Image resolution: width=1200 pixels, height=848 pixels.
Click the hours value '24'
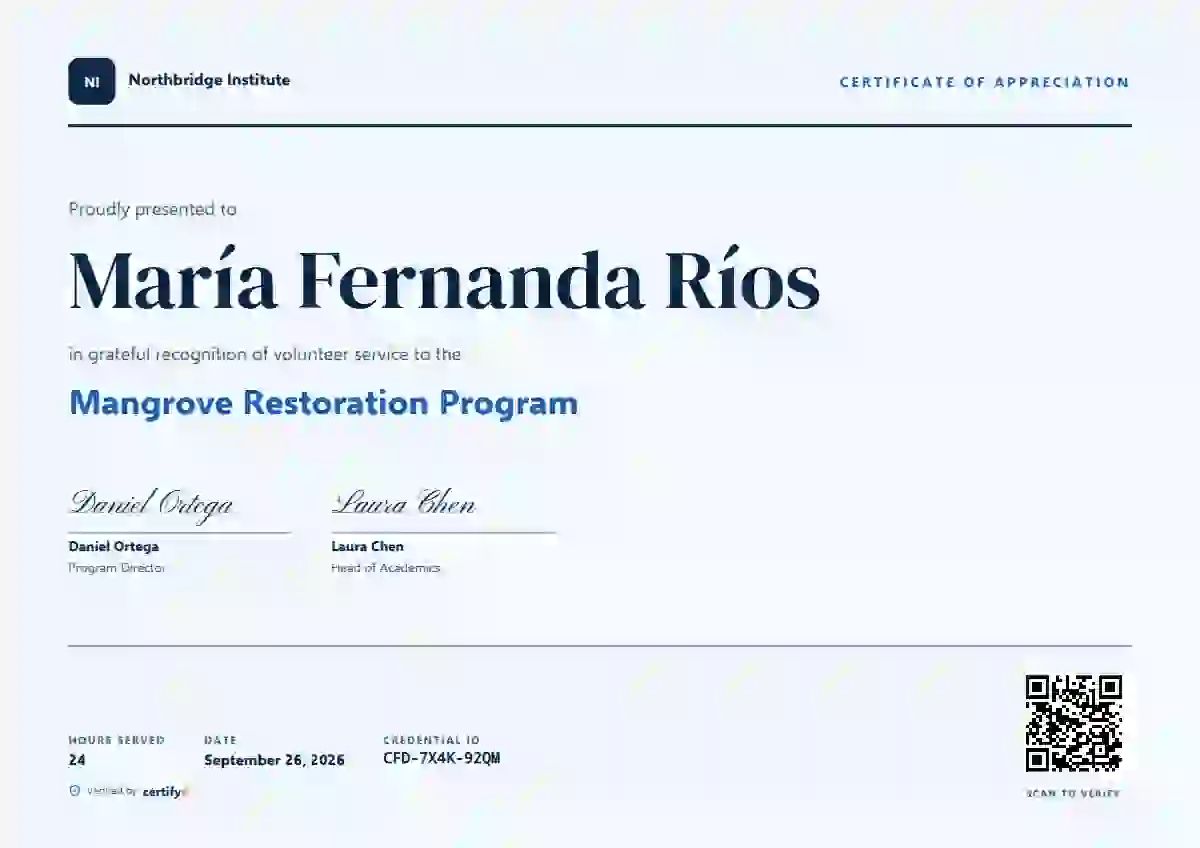coord(77,760)
